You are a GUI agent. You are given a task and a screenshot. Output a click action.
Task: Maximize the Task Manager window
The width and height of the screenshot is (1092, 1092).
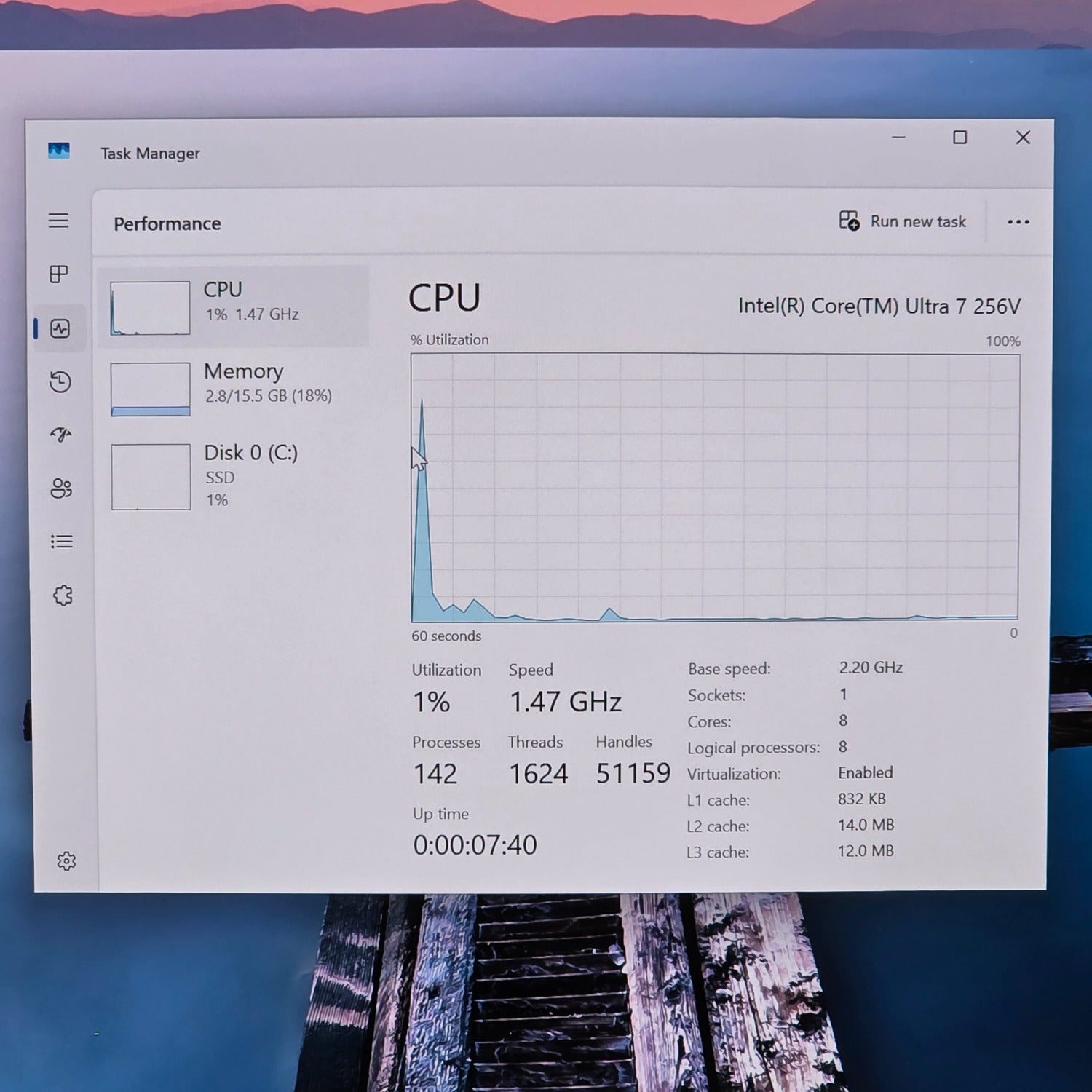coord(960,138)
